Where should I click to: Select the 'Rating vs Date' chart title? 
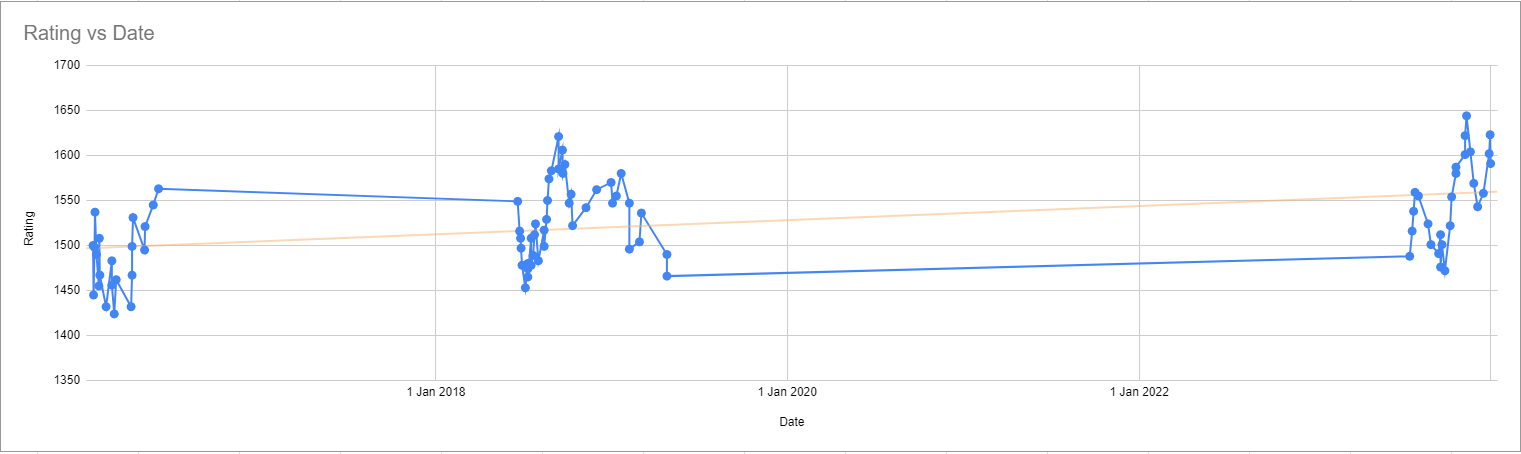(89, 34)
